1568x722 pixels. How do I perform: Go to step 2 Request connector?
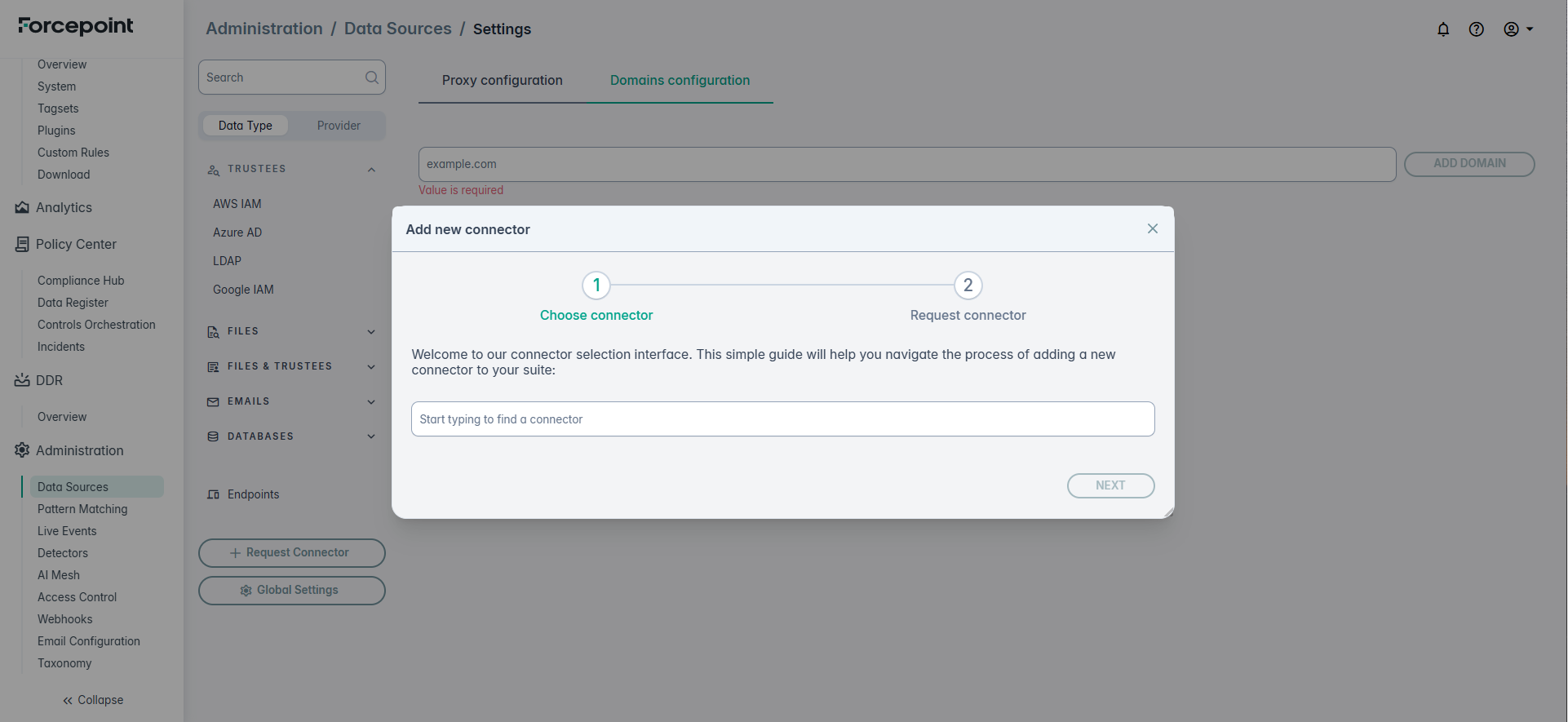click(968, 286)
